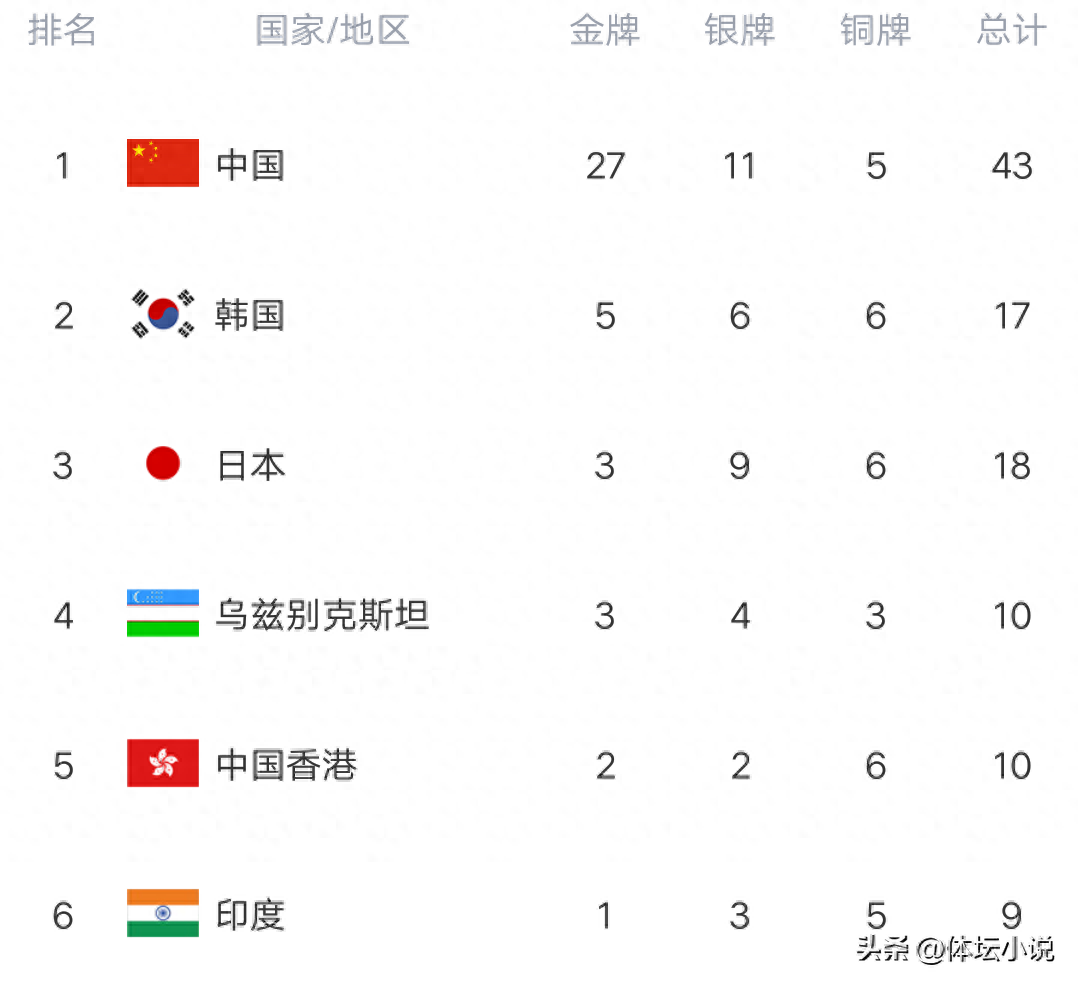
Task: Click the 头条 @体坛小说 watermark
Action: point(955,950)
